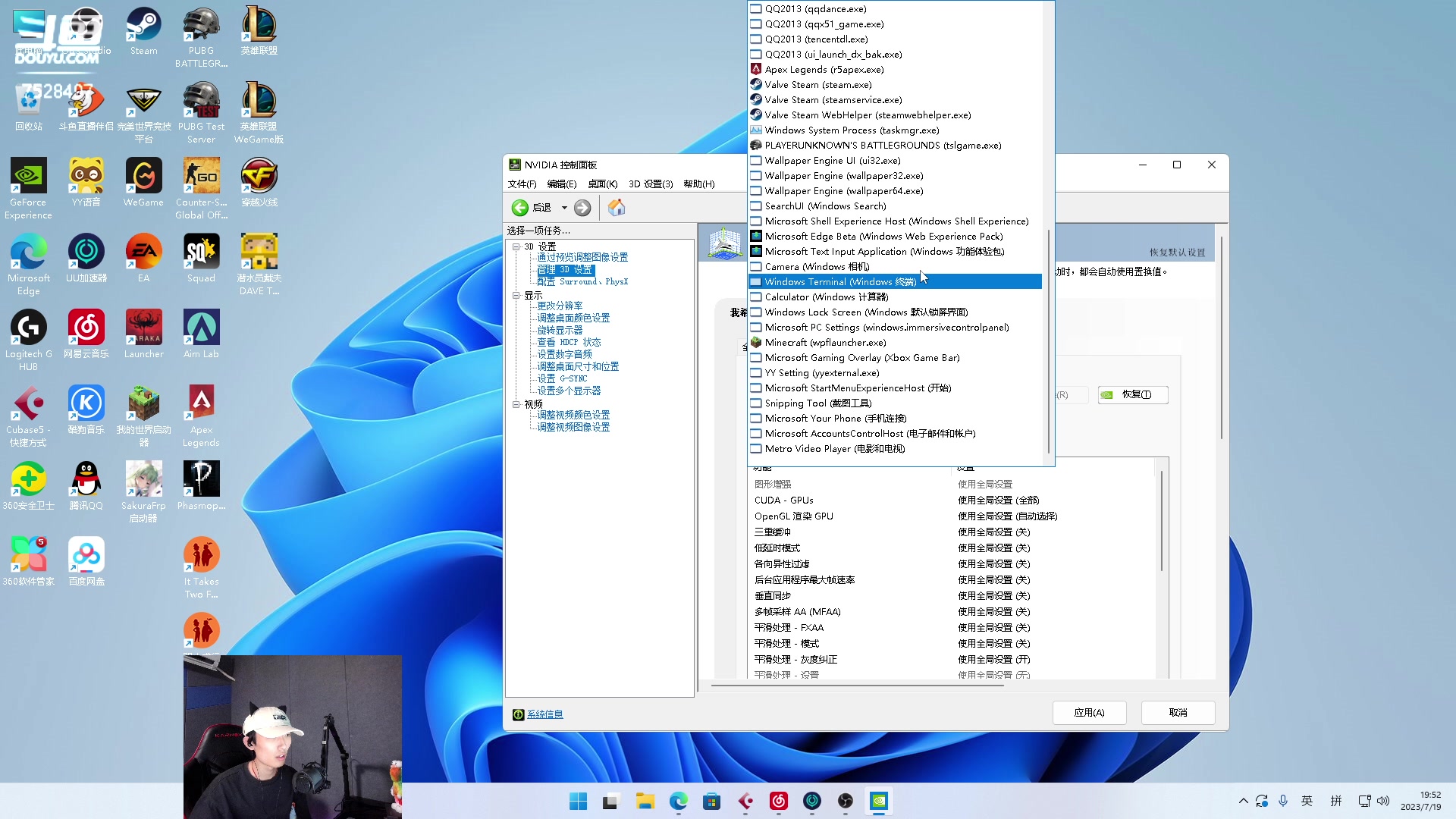Select Windows Terminal in program list

895,281
